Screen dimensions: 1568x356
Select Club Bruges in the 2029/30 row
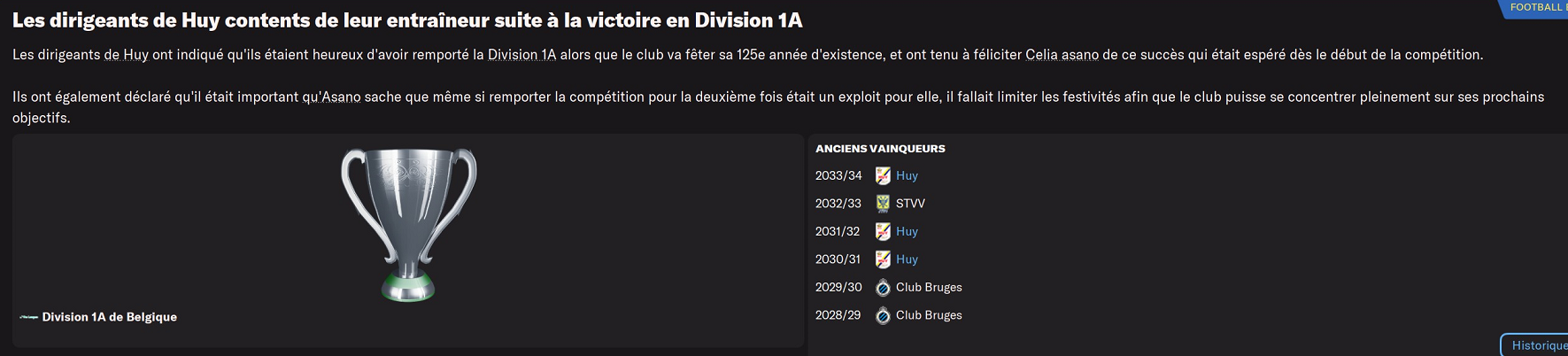coord(929,288)
